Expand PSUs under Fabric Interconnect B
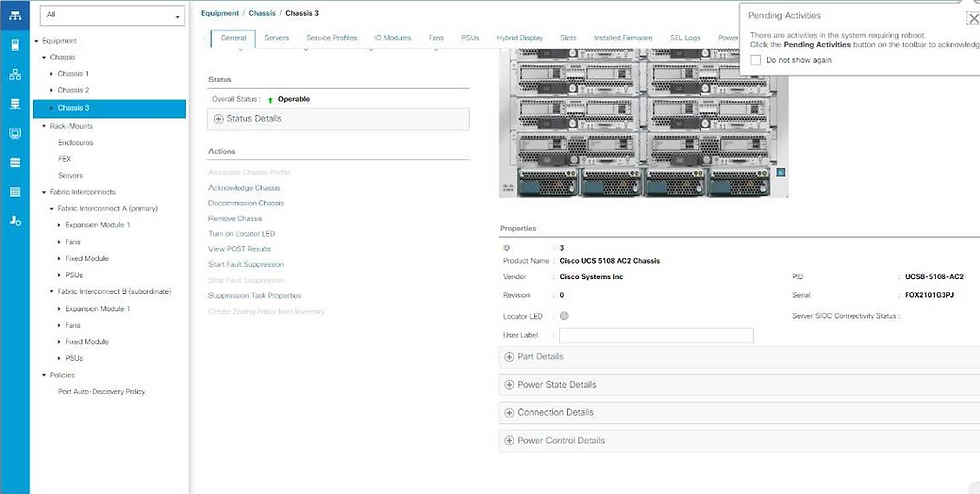The height and width of the screenshot is (494, 980). (x=60, y=358)
